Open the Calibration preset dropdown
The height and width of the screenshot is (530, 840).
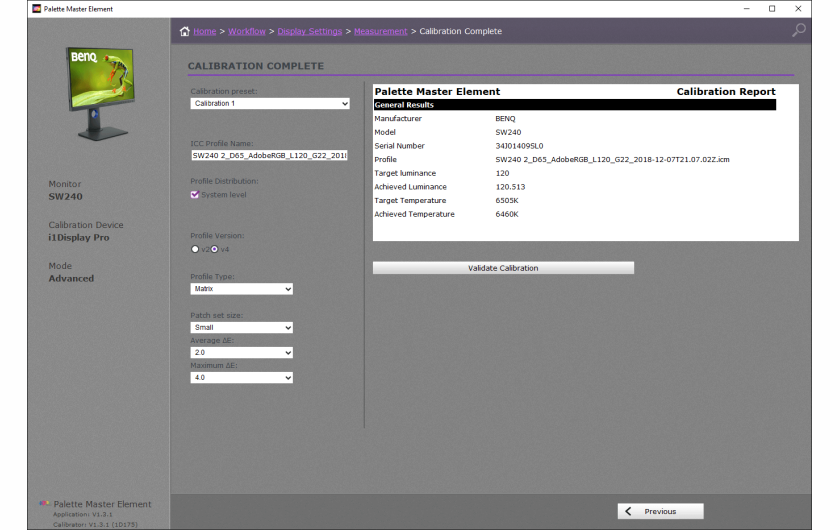270,103
